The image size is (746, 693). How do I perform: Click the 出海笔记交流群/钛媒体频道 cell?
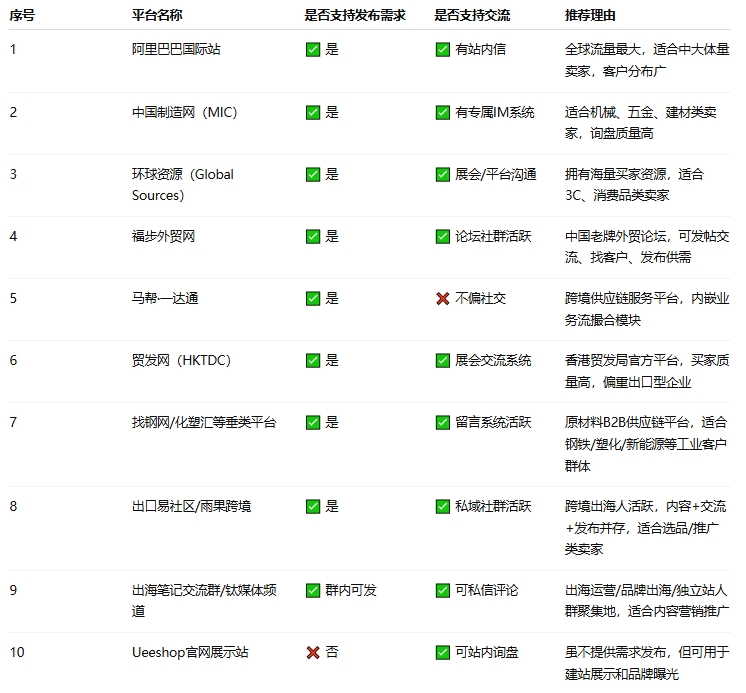pos(204,600)
